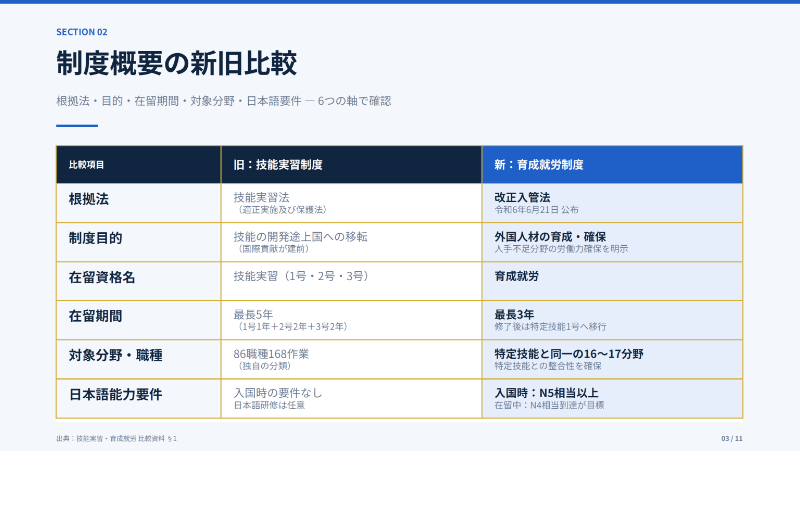Select the '特定技能との整合性を確保' note
Viewport: 800px width, 510px height.
point(548,366)
